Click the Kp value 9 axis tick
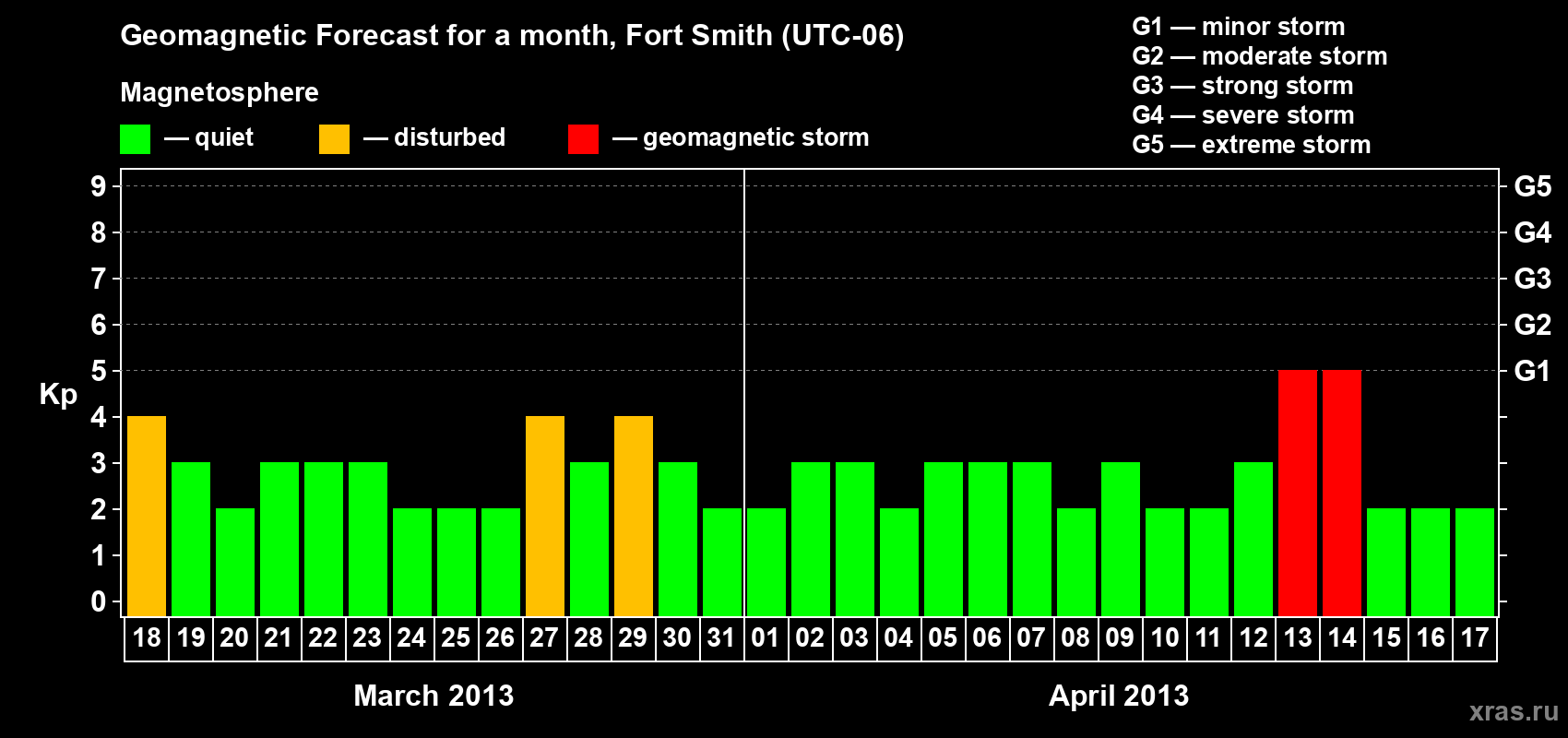The width and height of the screenshot is (1568, 738). pos(99,186)
